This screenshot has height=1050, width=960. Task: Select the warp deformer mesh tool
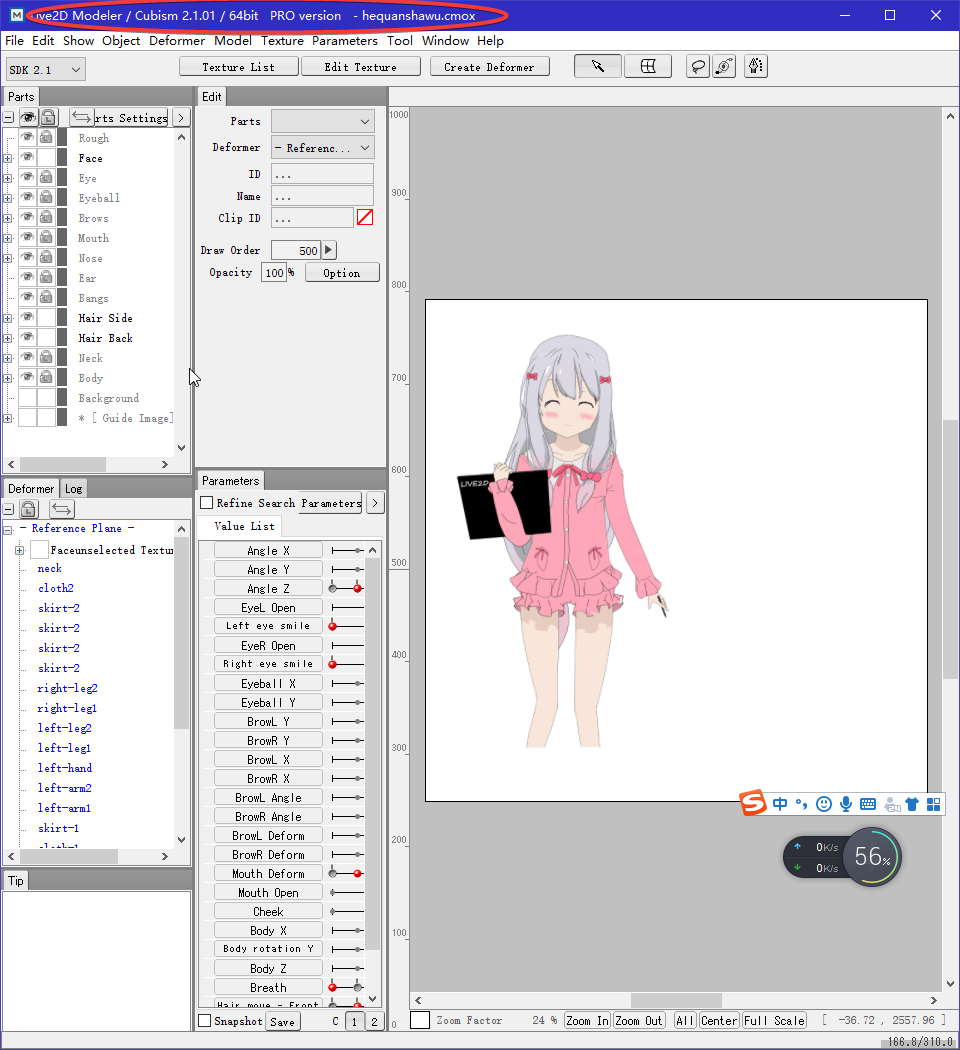pos(648,66)
